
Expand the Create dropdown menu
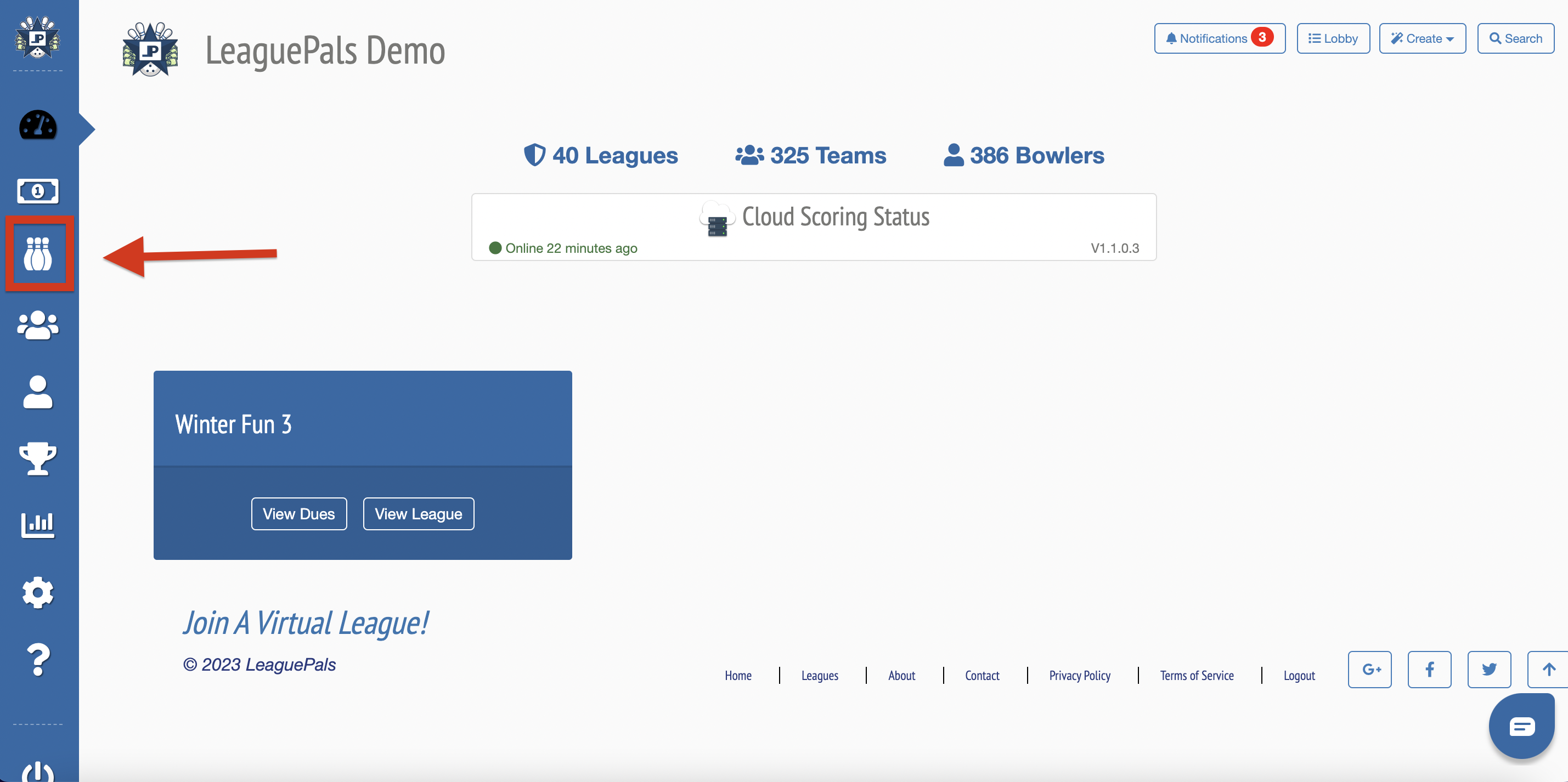click(1422, 38)
